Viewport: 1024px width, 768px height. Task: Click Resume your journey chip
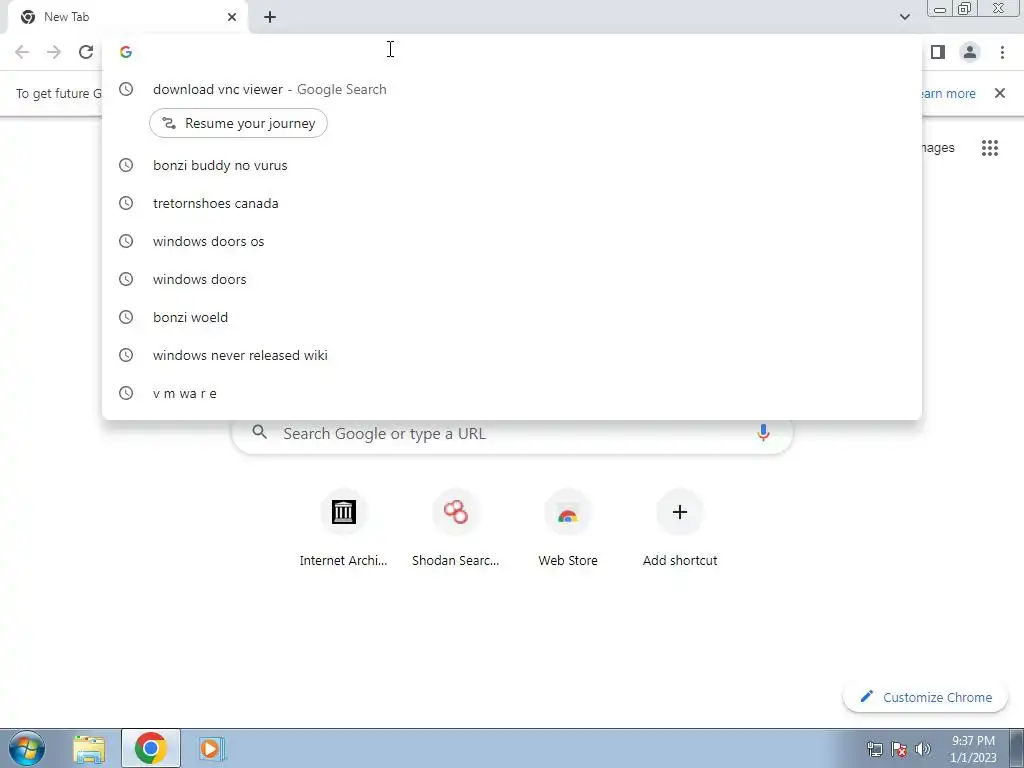coord(238,123)
